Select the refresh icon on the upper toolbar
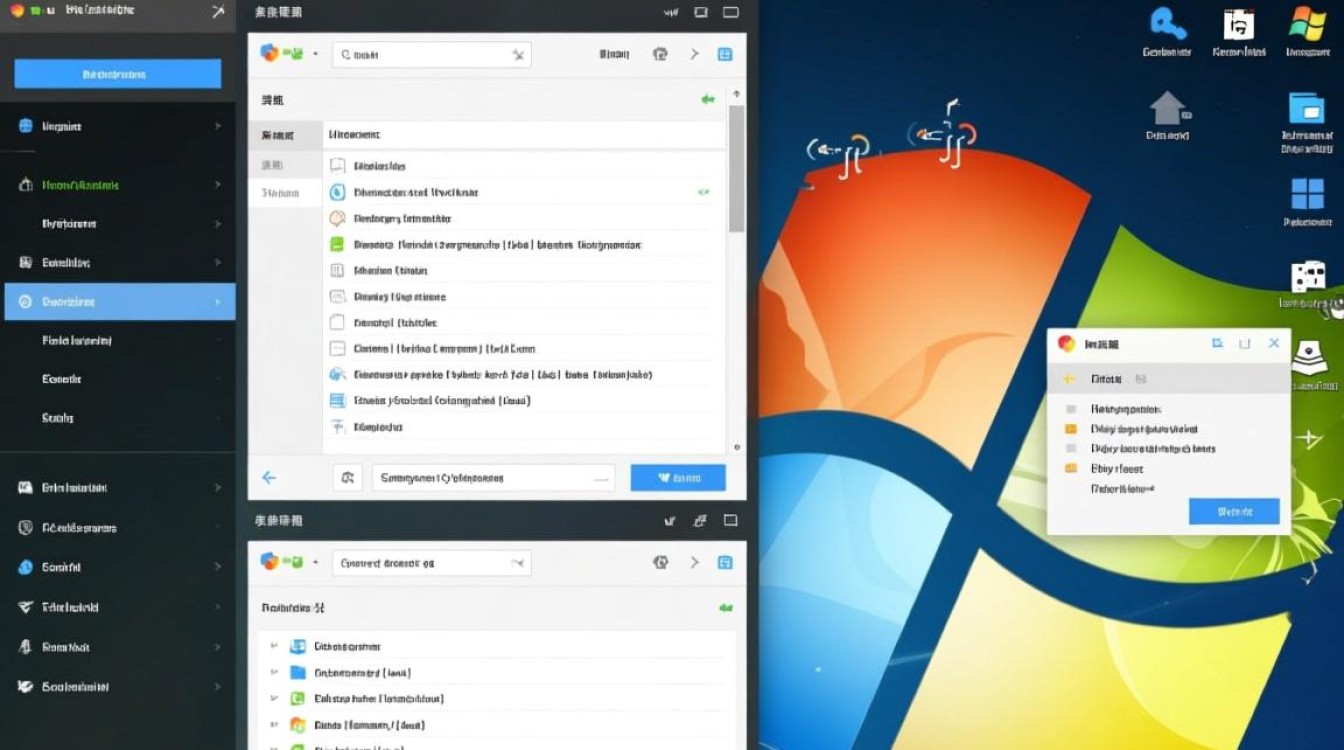Screen dimensions: 1344x750 point(660,55)
